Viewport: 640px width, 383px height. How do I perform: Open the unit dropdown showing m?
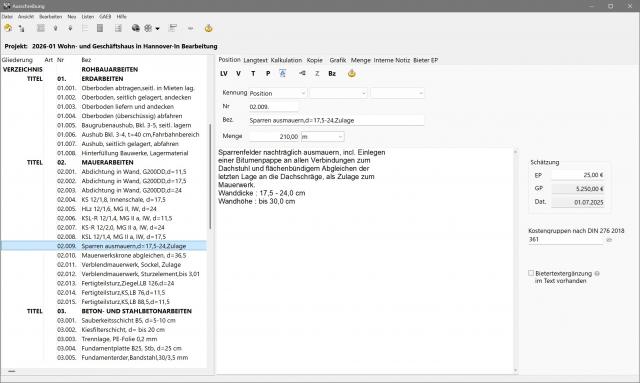[322, 136]
